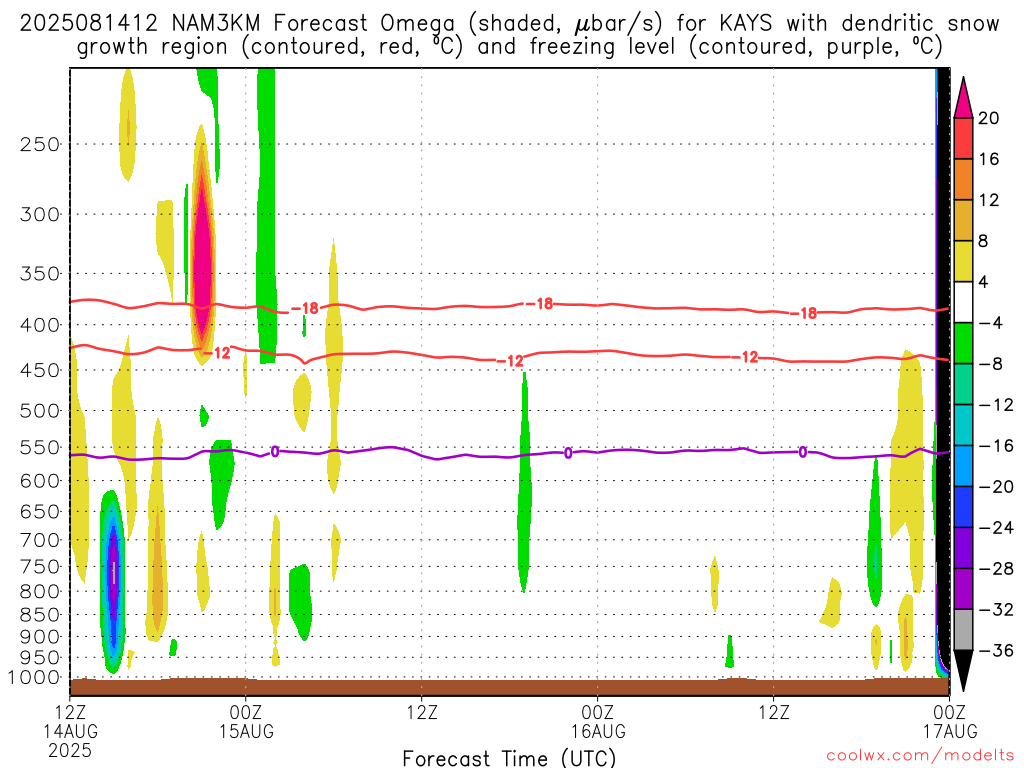The image size is (1024, 768).
Task: Click the colorbar tick label -8
Action: pos(990,364)
